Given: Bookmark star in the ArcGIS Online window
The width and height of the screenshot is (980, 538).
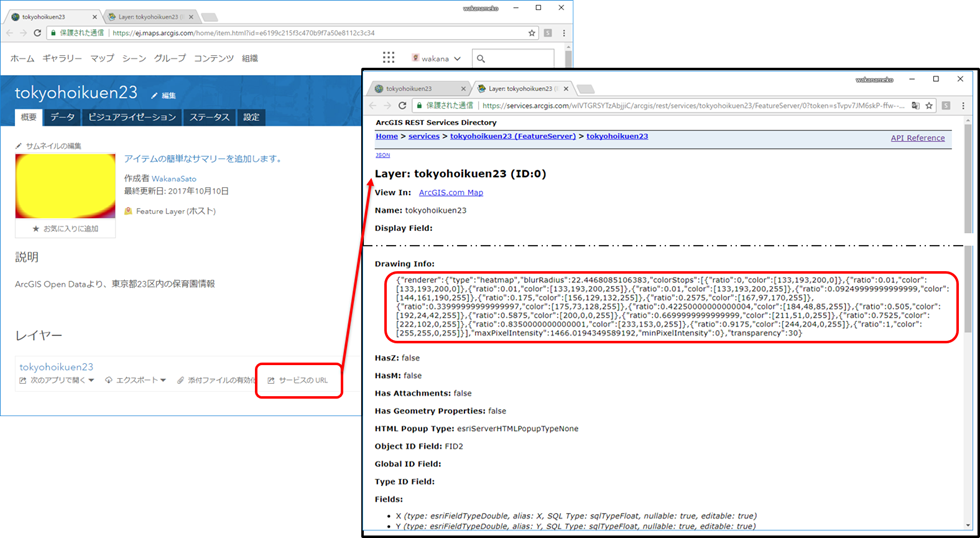Looking at the screenshot, I should point(532,33).
